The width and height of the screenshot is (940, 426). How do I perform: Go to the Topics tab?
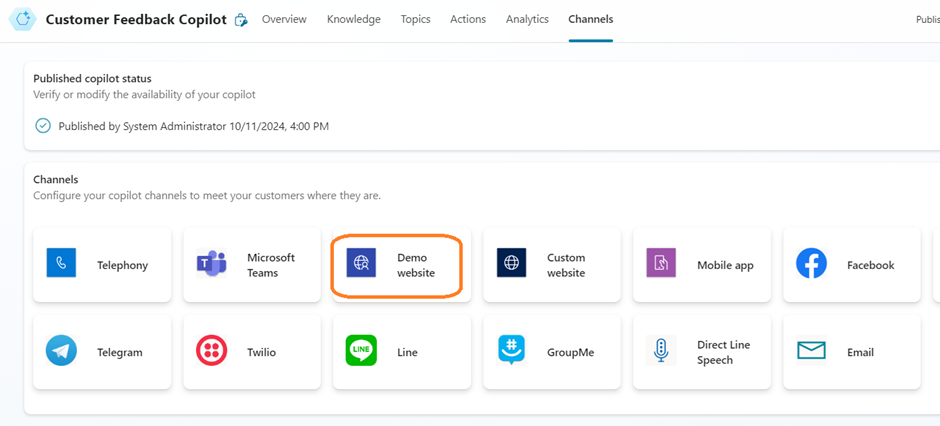tap(415, 19)
